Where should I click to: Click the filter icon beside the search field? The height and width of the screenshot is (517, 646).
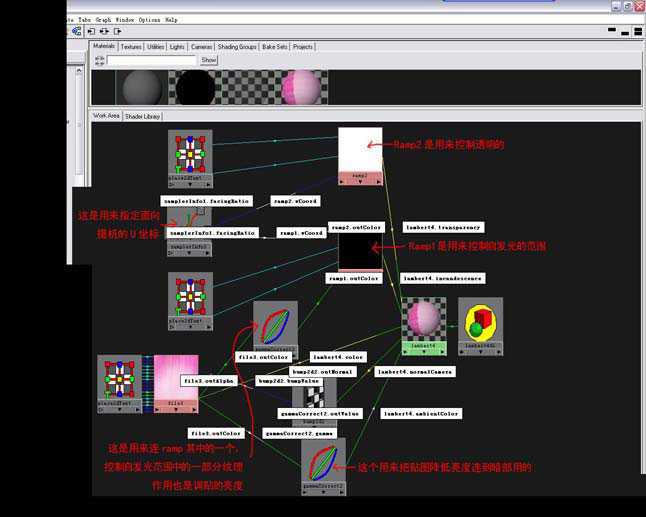coord(99,61)
